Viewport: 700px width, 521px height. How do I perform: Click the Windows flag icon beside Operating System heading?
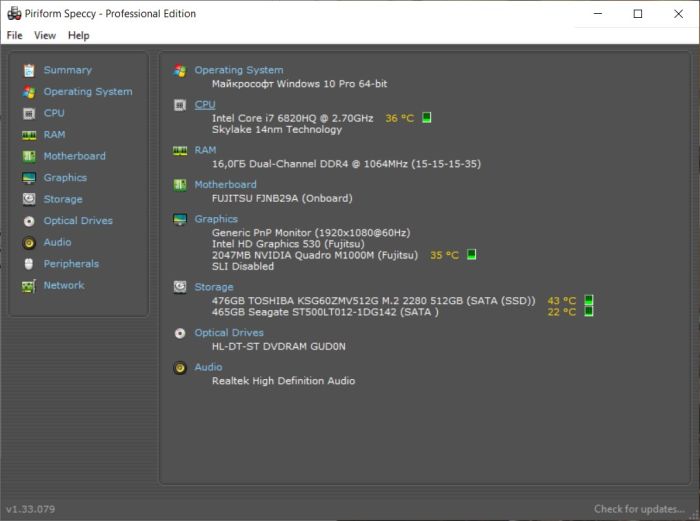pos(180,71)
